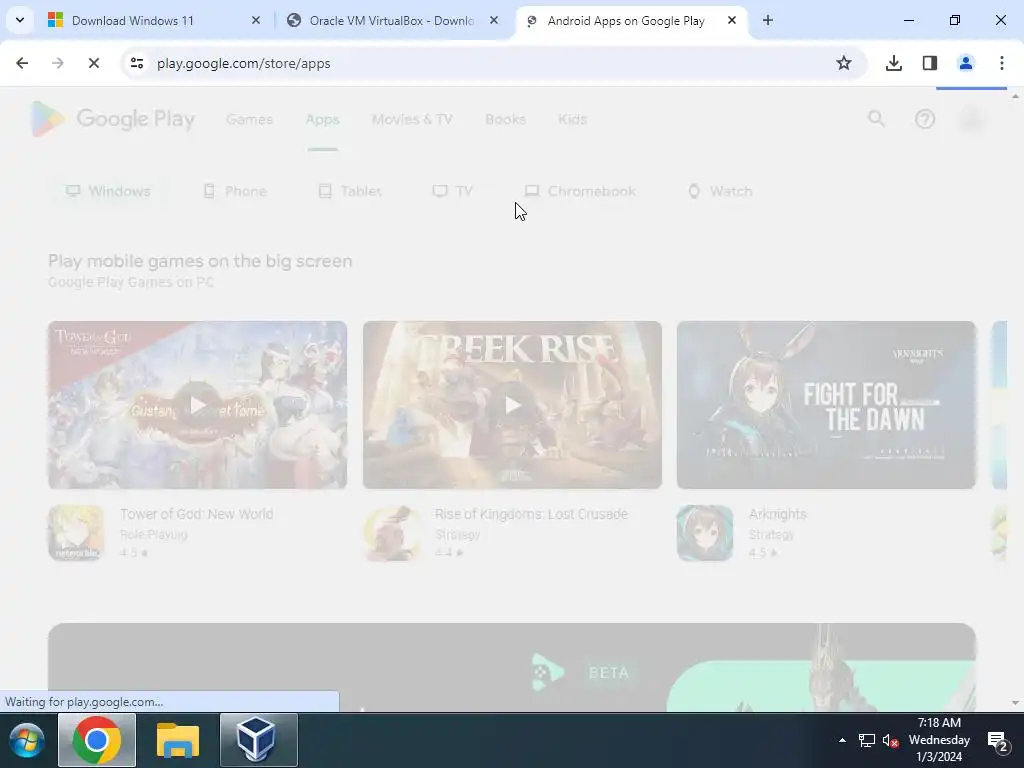Select the TV device filter
The image size is (1024, 768).
coord(452,191)
